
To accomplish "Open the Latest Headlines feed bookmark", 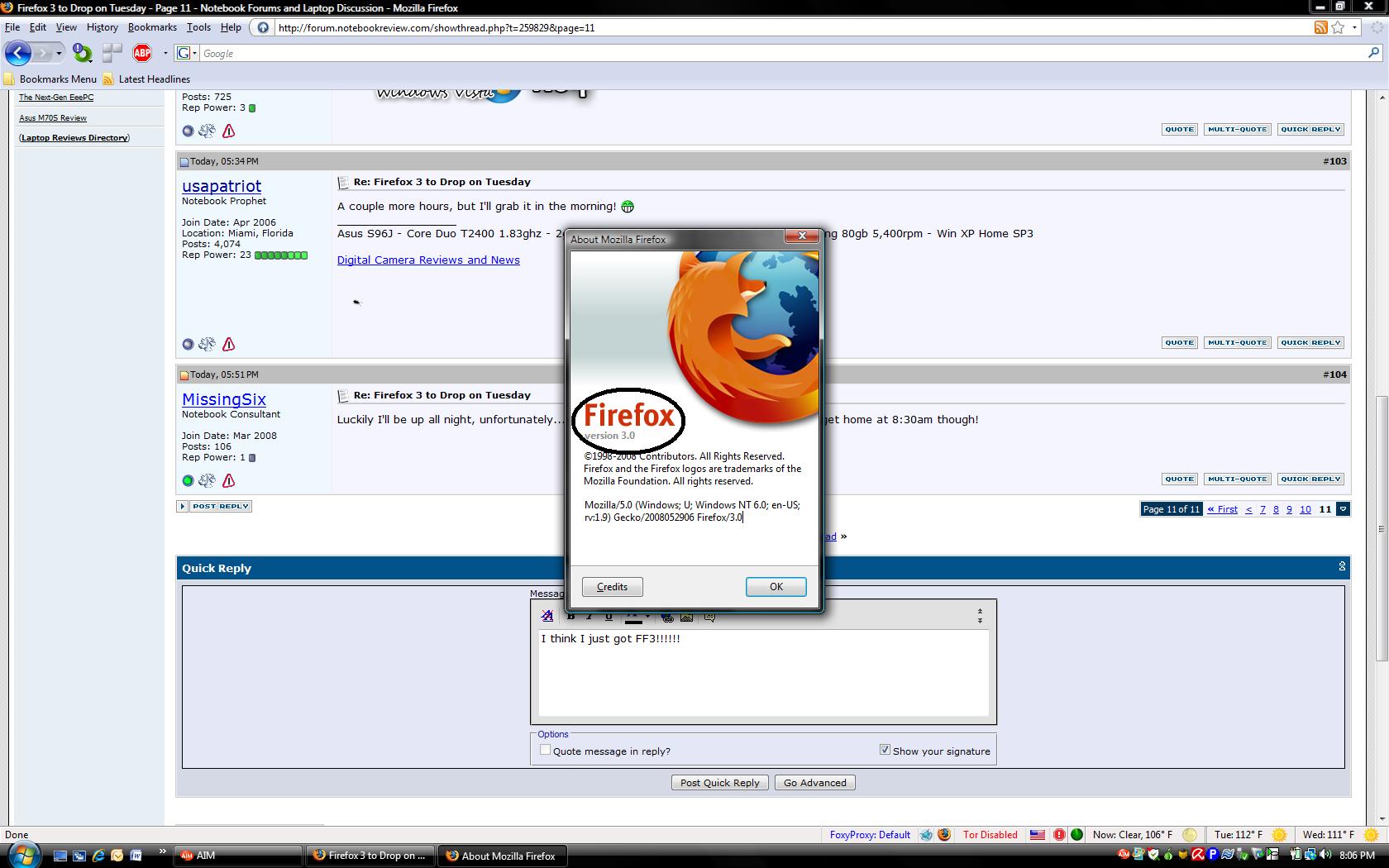I will 146,79.
